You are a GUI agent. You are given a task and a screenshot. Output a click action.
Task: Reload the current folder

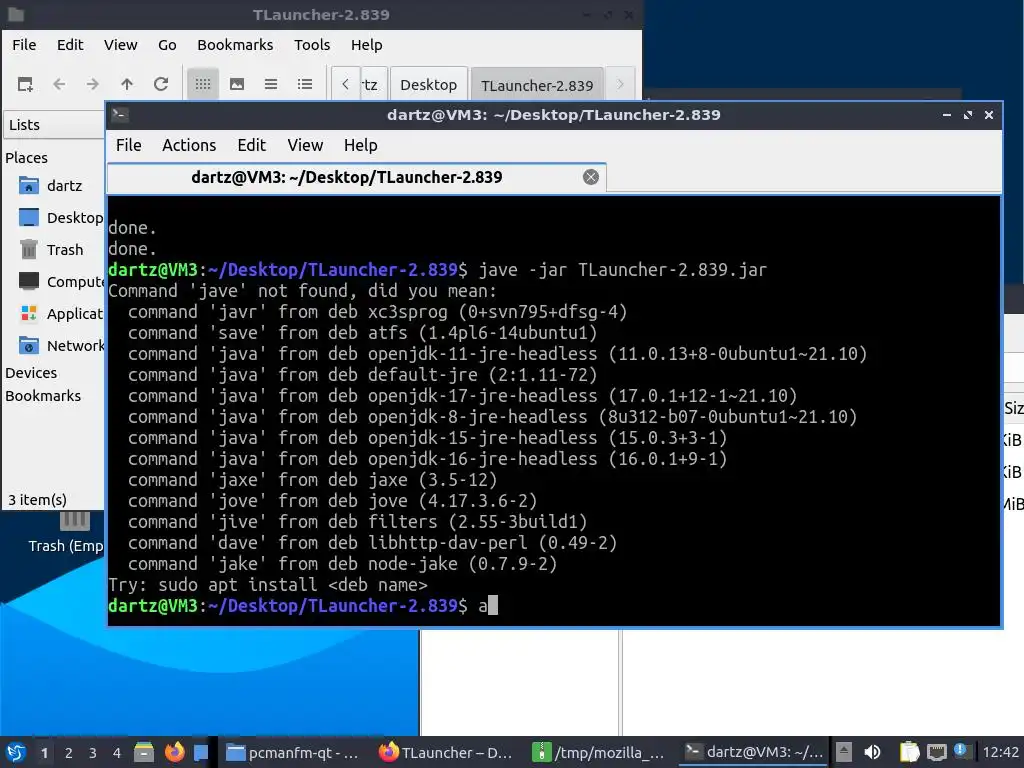(x=161, y=84)
